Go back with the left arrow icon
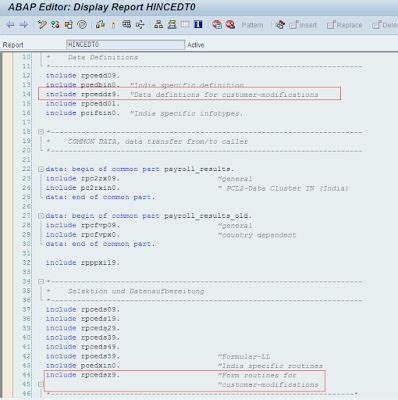The width and height of the screenshot is (398, 400). 10,25
